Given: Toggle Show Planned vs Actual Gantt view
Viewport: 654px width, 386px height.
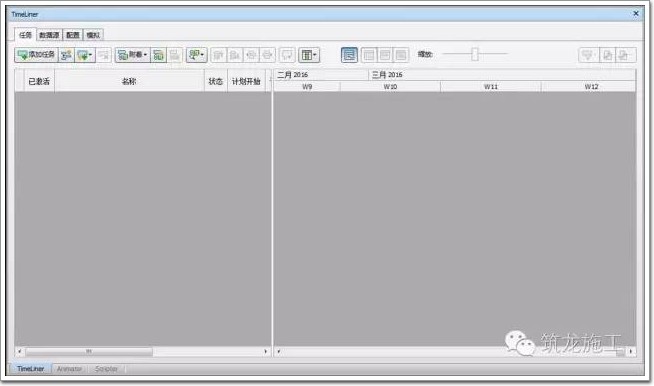Looking at the screenshot, I should click(x=401, y=55).
